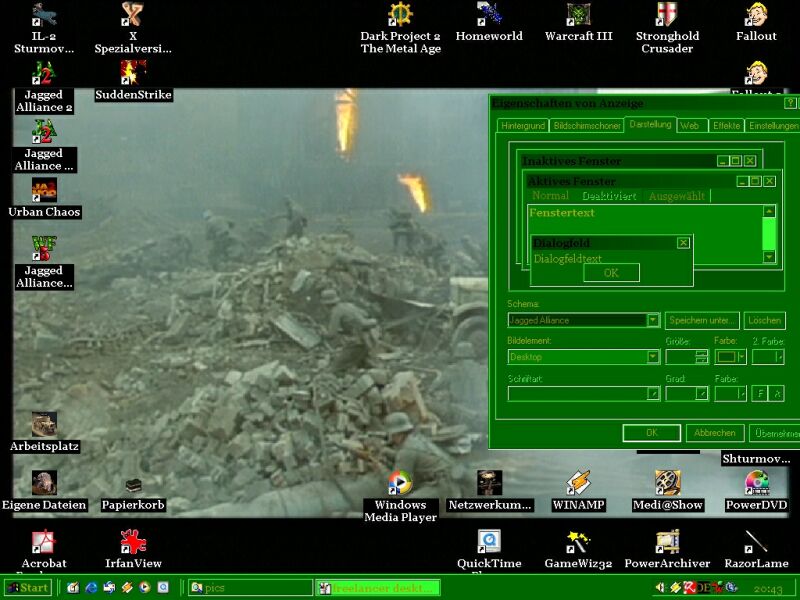Open the Schriftart Farbe color picker
This screenshot has height=600, width=800.
[730, 393]
